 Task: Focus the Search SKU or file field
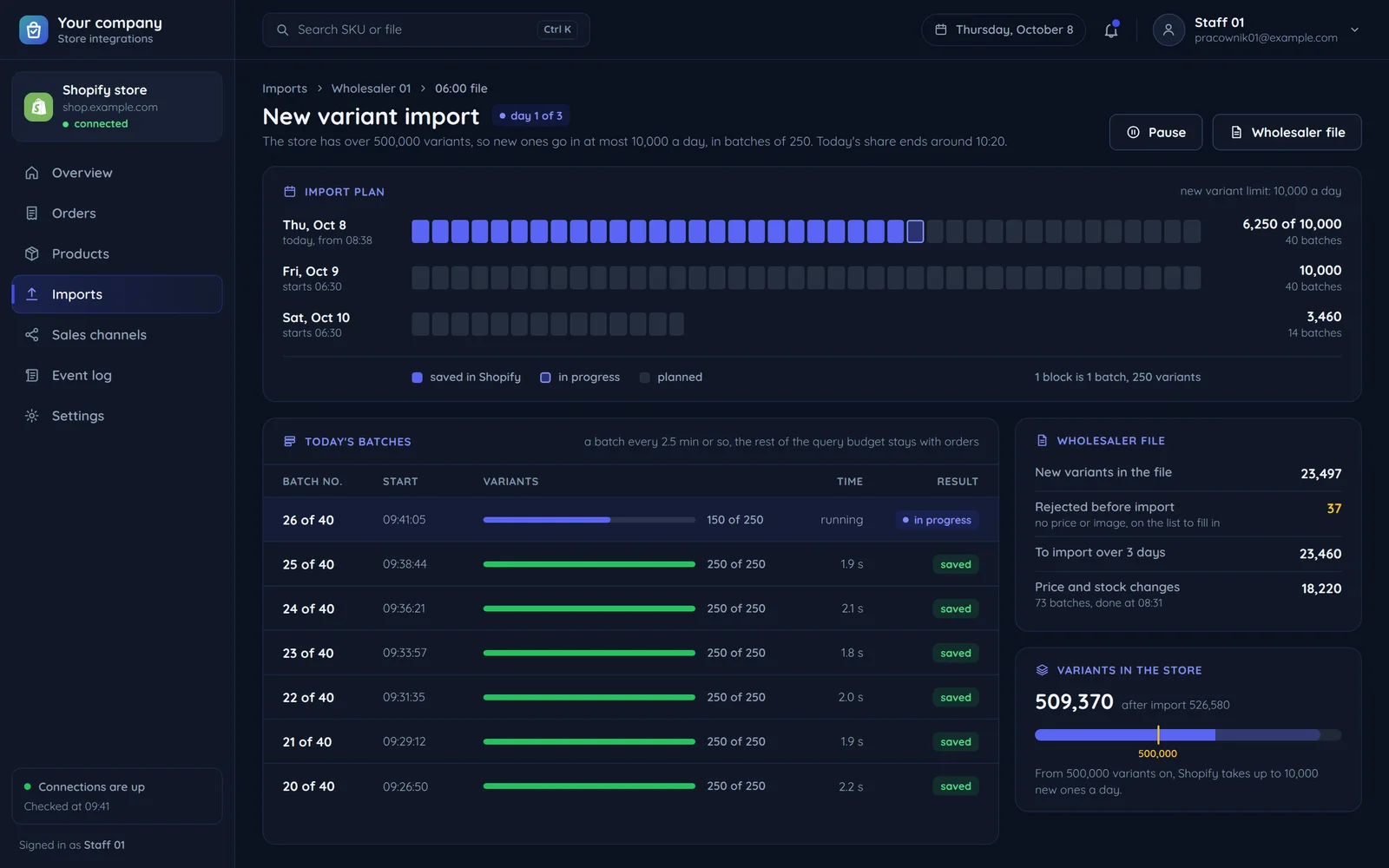425,30
